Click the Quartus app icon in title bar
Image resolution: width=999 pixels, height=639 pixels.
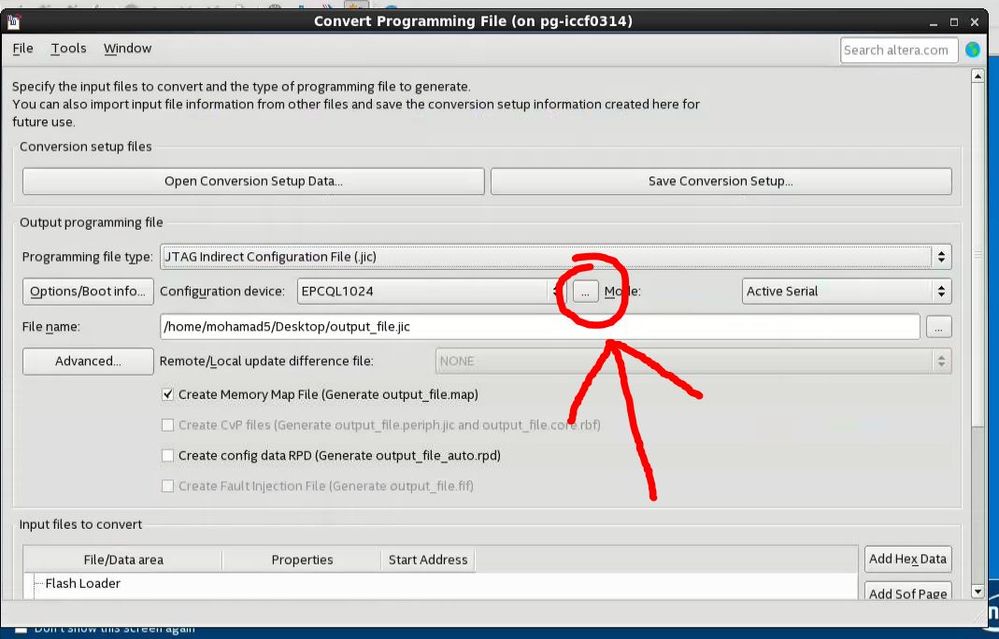(x=13, y=22)
